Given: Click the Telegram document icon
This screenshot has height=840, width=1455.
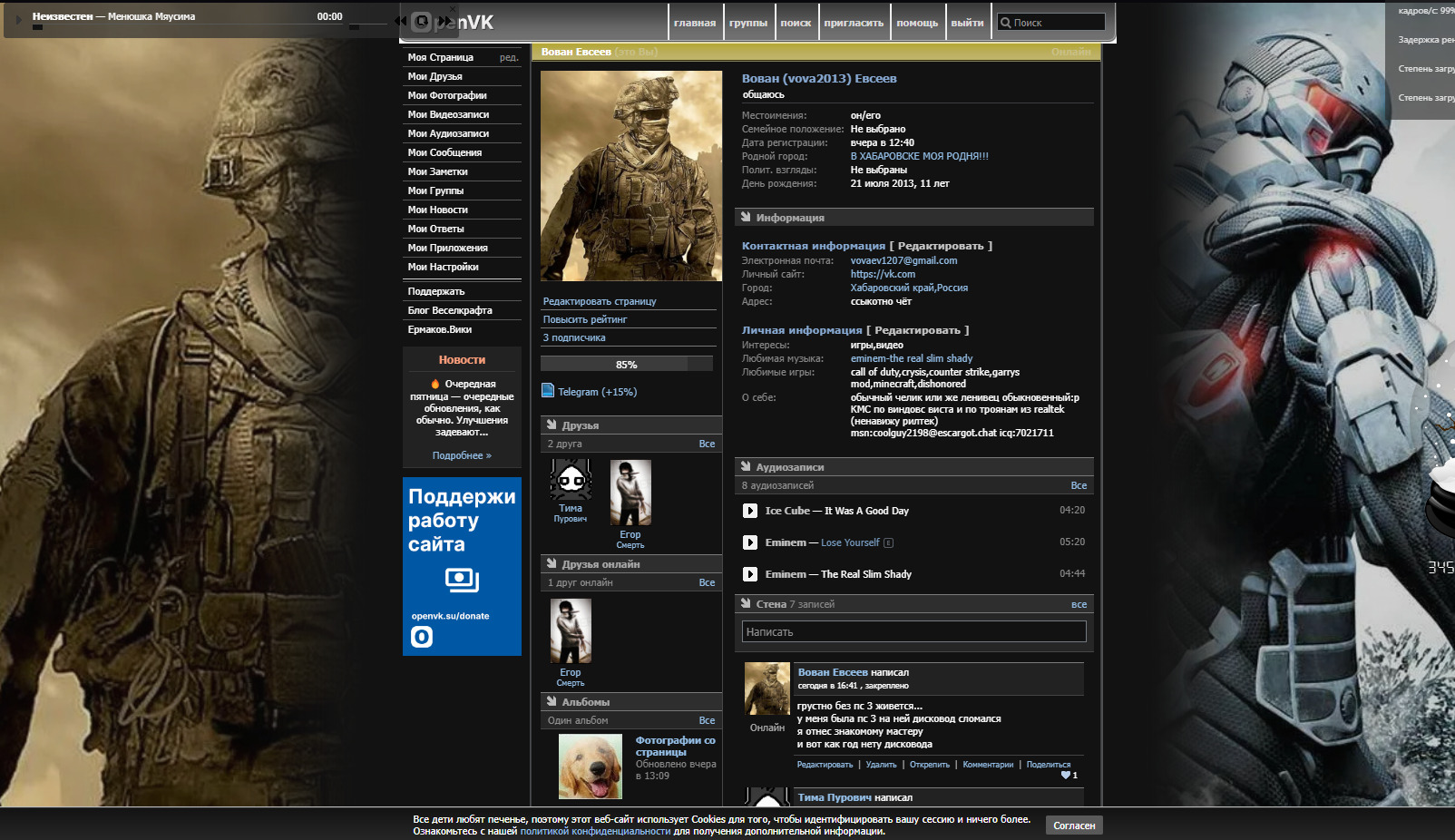Looking at the screenshot, I should pos(548,391).
